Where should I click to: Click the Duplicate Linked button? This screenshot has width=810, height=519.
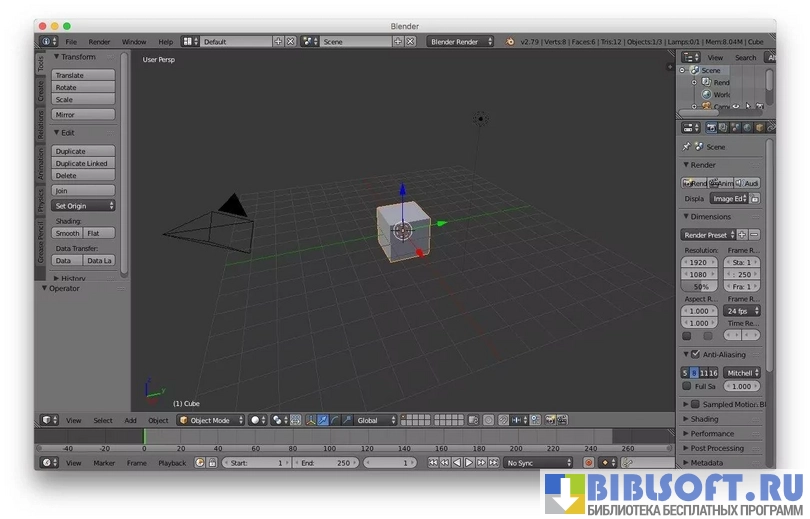pos(84,163)
